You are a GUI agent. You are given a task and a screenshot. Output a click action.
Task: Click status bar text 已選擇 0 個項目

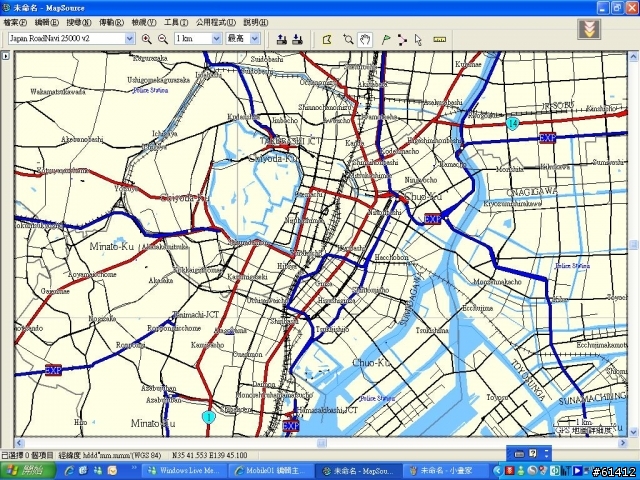click(x=27, y=455)
